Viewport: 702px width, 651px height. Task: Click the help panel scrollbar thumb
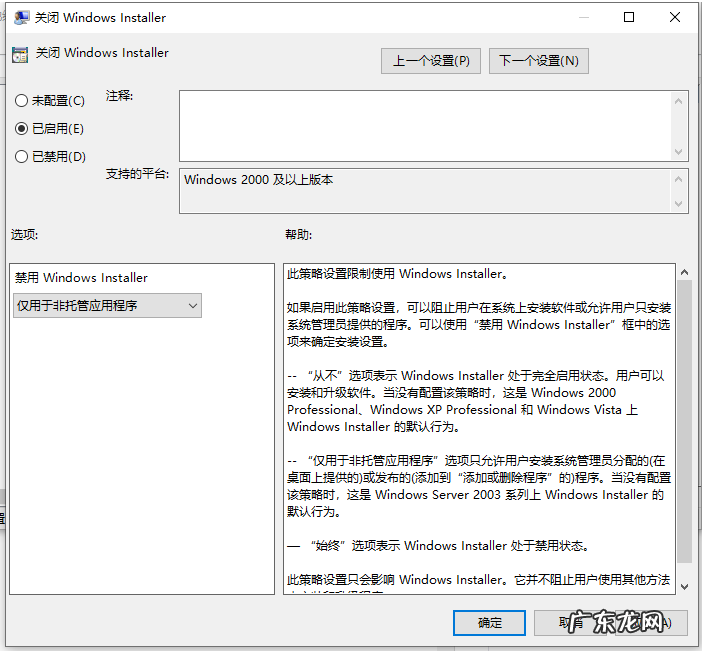point(684,421)
